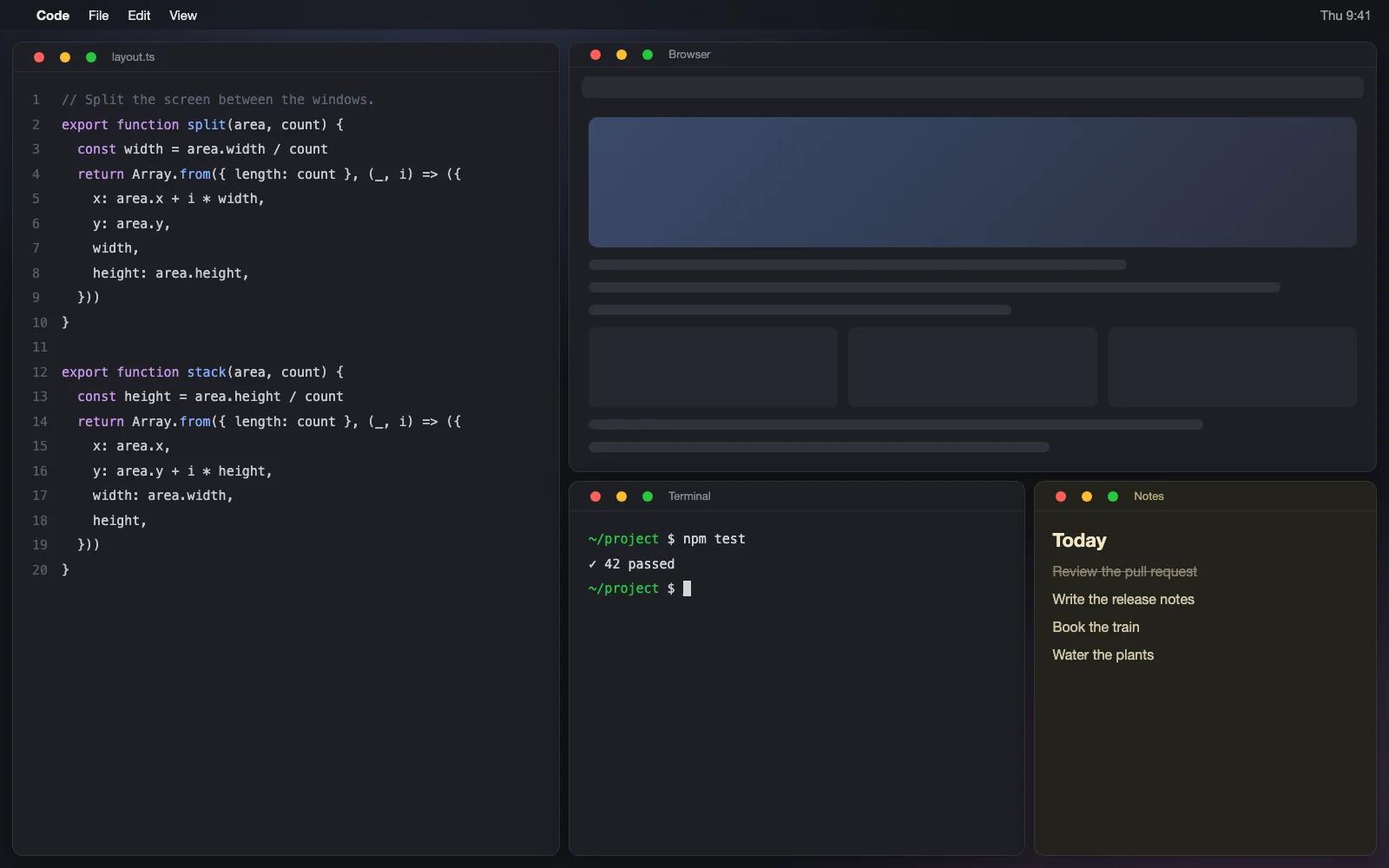Click the large blue banner in Browser

click(x=972, y=182)
